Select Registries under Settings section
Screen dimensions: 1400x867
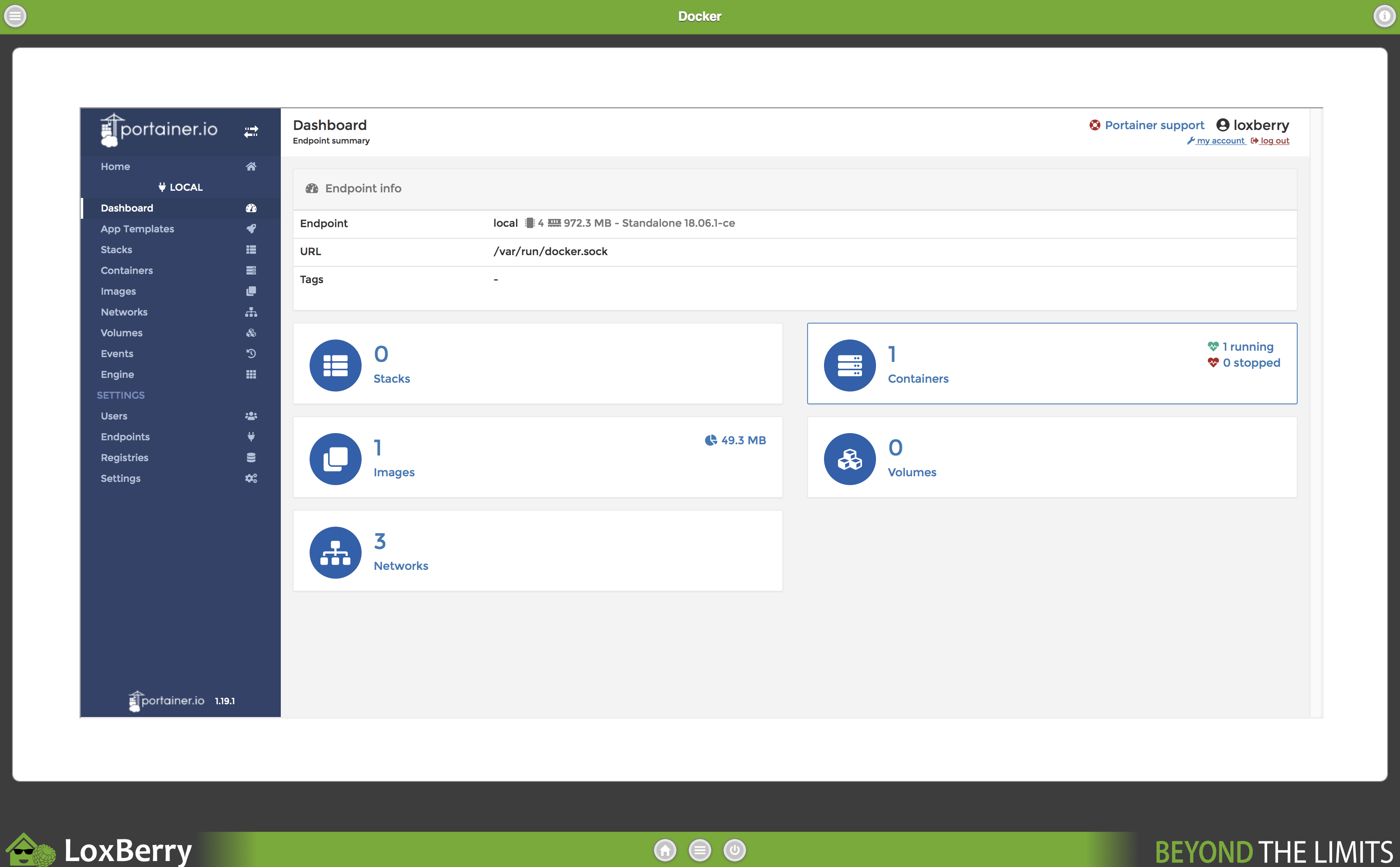pyautogui.click(x=124, y=457)
